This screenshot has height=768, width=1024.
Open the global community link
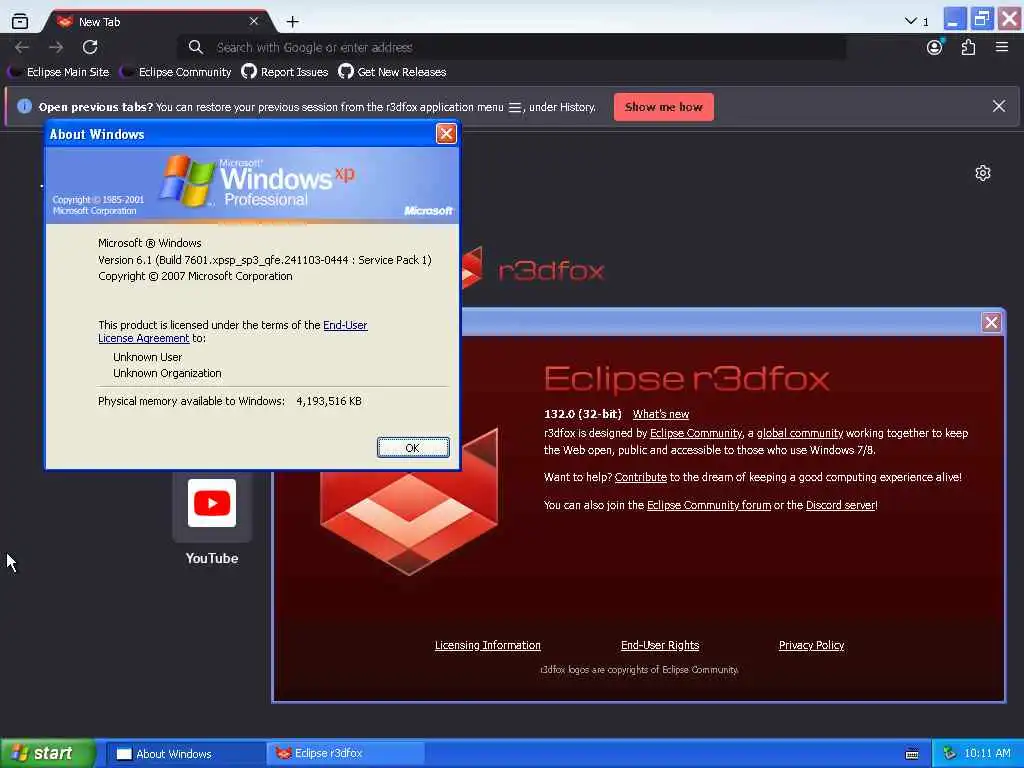point(799,433)
